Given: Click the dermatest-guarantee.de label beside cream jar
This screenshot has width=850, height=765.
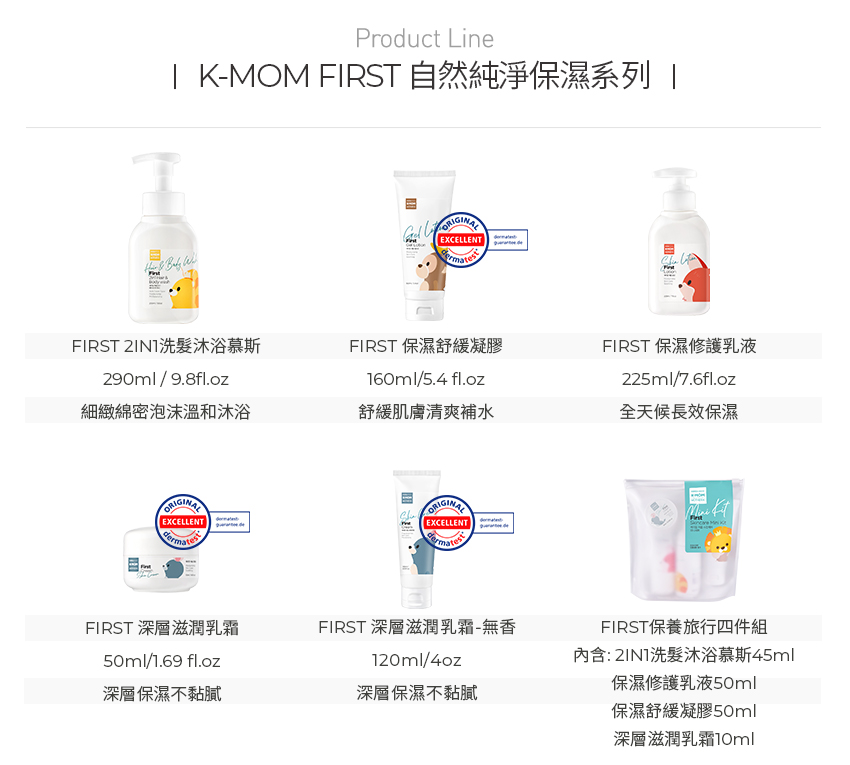Looking at the screenshot, I should pyautogui.click(x=230, y=522).
